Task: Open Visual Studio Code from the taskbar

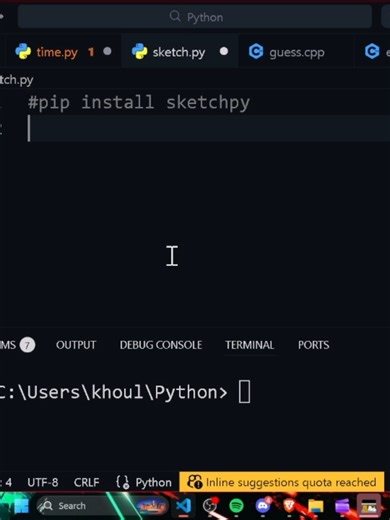Action: point(184,506)
